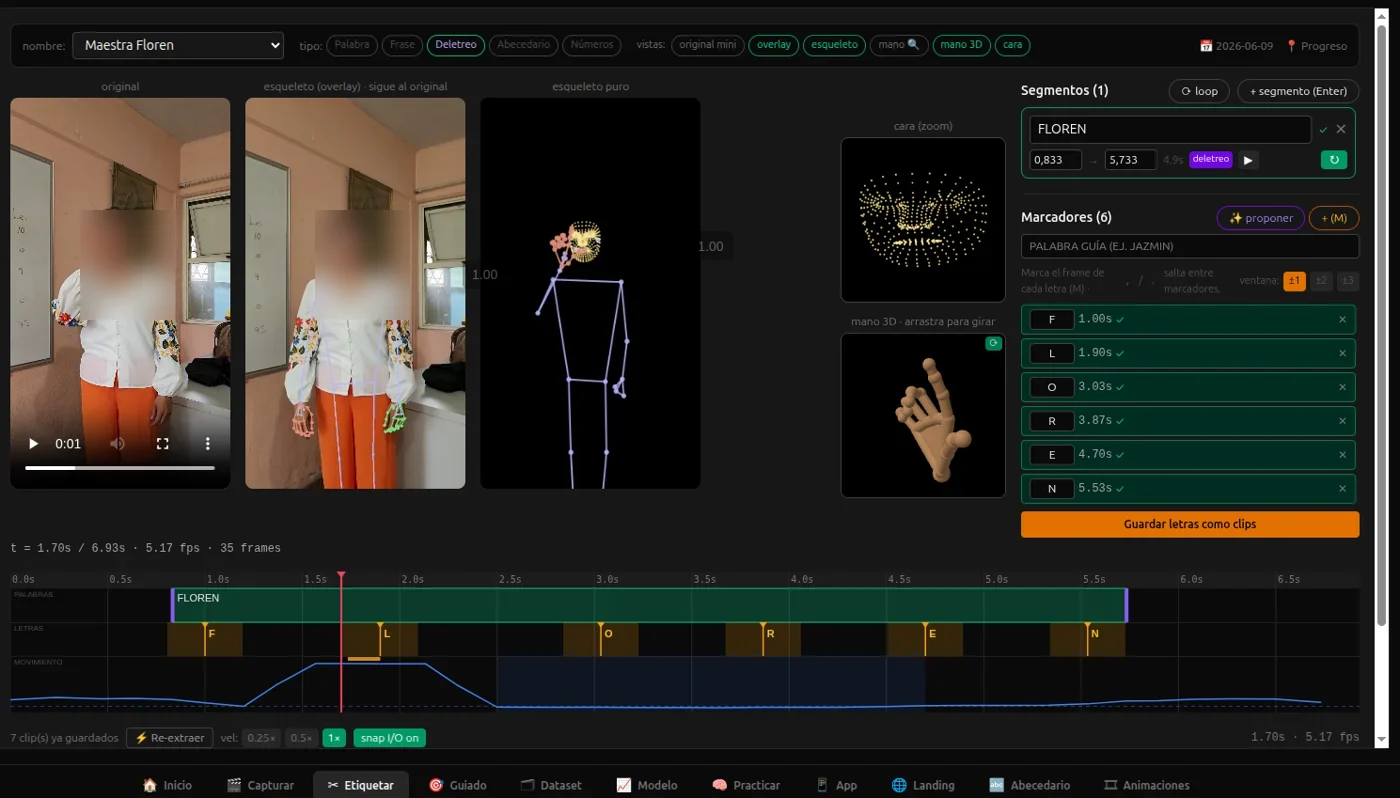The image size is (1400, 798).
Task: Click the green refresh icon in FLOREN segment
Action: [1334, 160]
